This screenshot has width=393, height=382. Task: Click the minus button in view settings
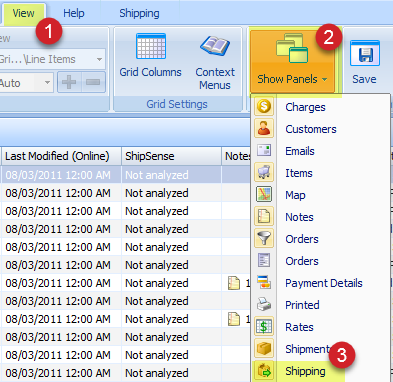pyautogui.click(x=93, y=82)
